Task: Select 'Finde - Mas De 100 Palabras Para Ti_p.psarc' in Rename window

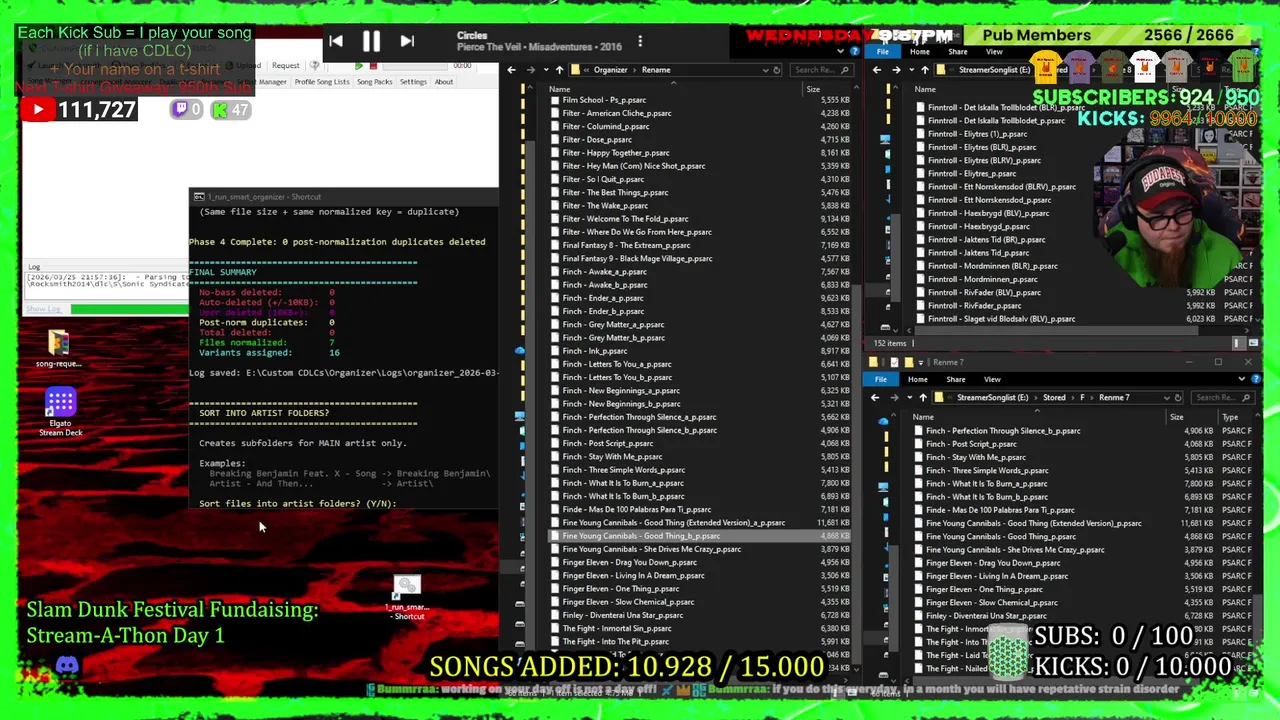Action: [x=637, y=509]
